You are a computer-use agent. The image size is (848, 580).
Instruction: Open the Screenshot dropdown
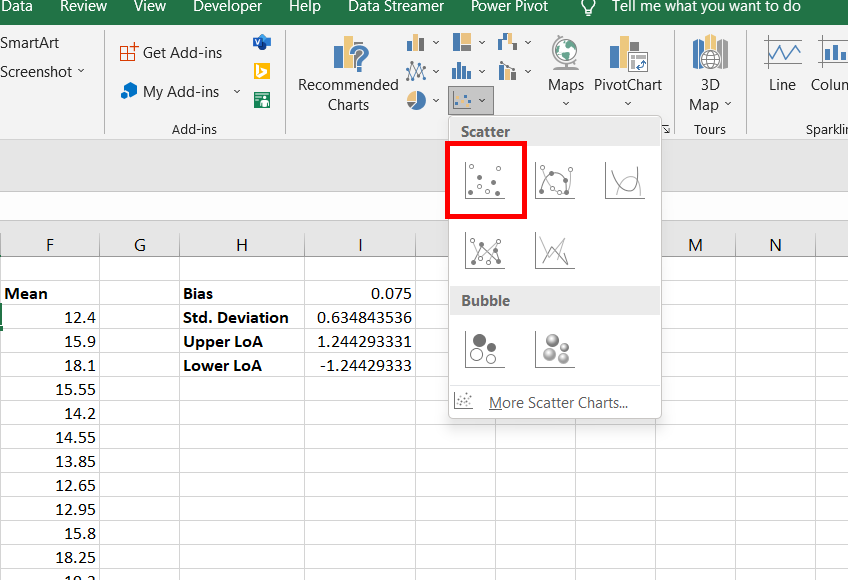coord(42,71)
